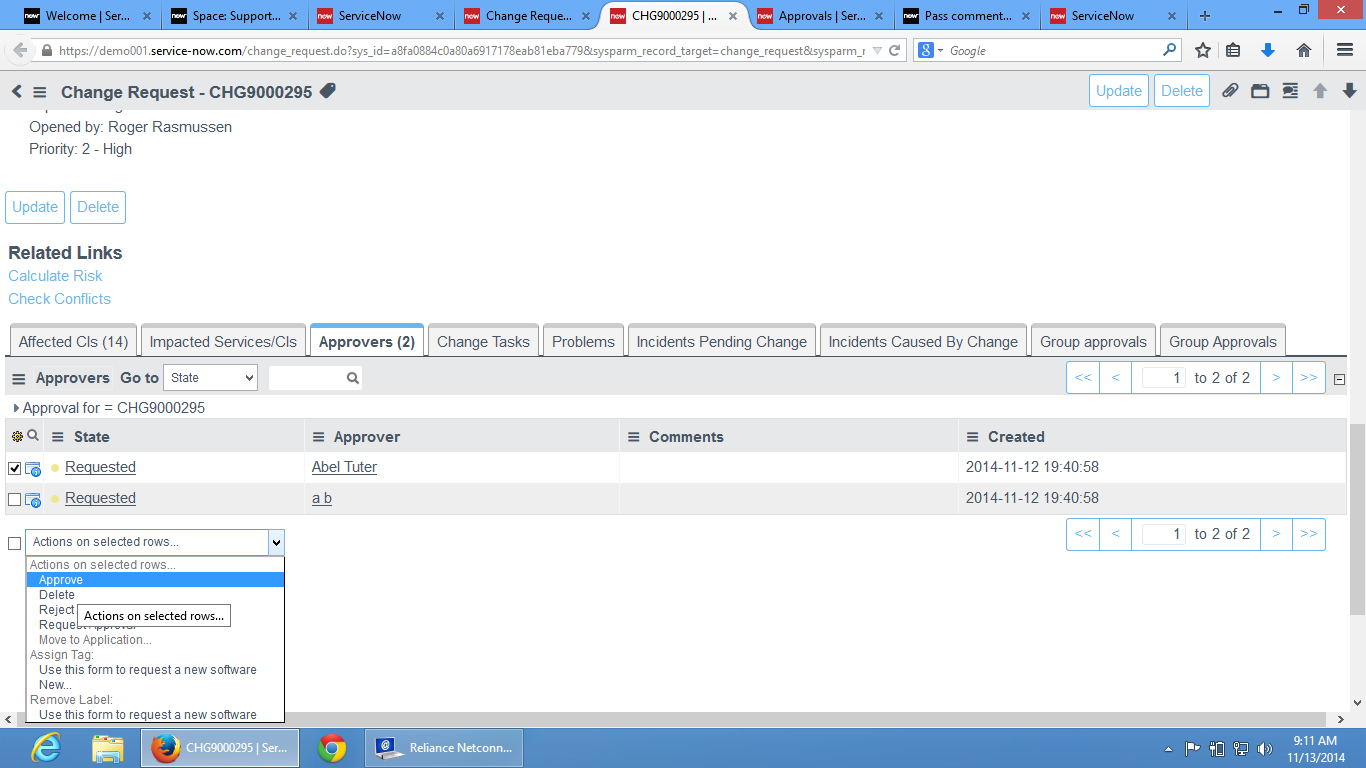Viewport: 1366px width, 768px height.
Task: Show Firefox bookmarks list icon
Action: (x=1234, y=50)
